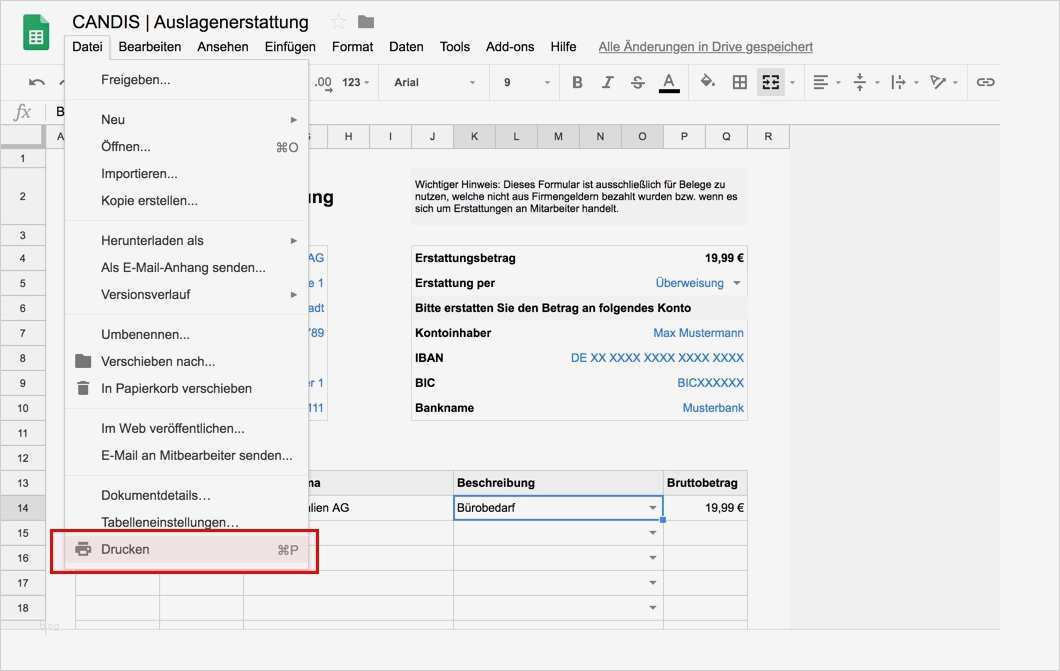The image size is (1060, 671).
Task: Open the Bearbeiten menu
Action: click(149, 47)
